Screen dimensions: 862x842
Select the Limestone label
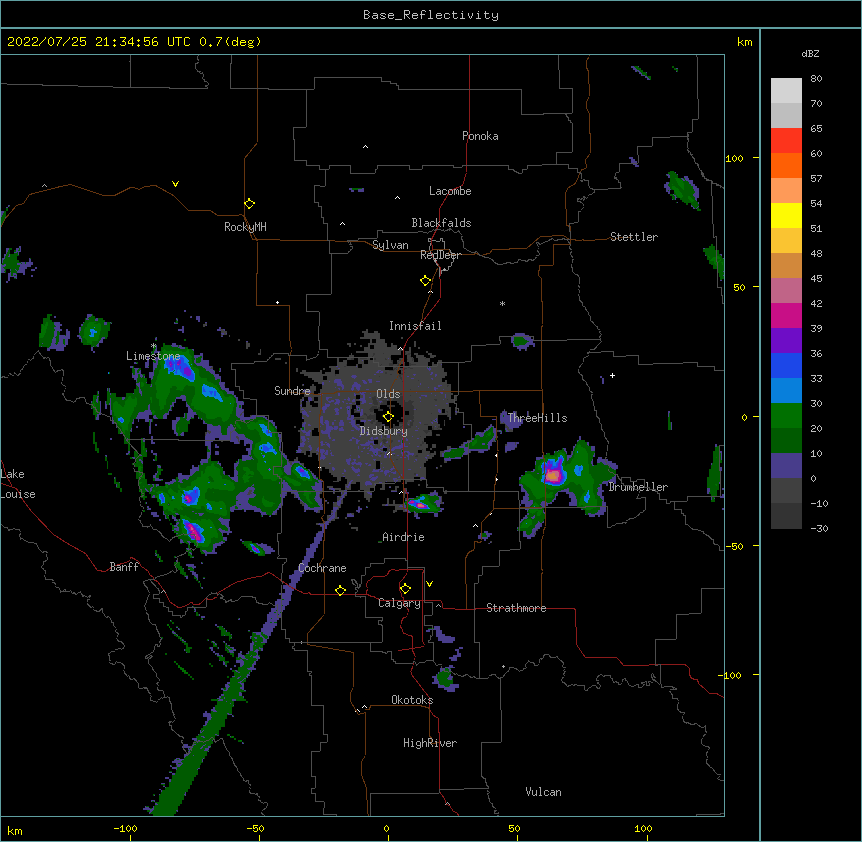[x=153, y=356]
